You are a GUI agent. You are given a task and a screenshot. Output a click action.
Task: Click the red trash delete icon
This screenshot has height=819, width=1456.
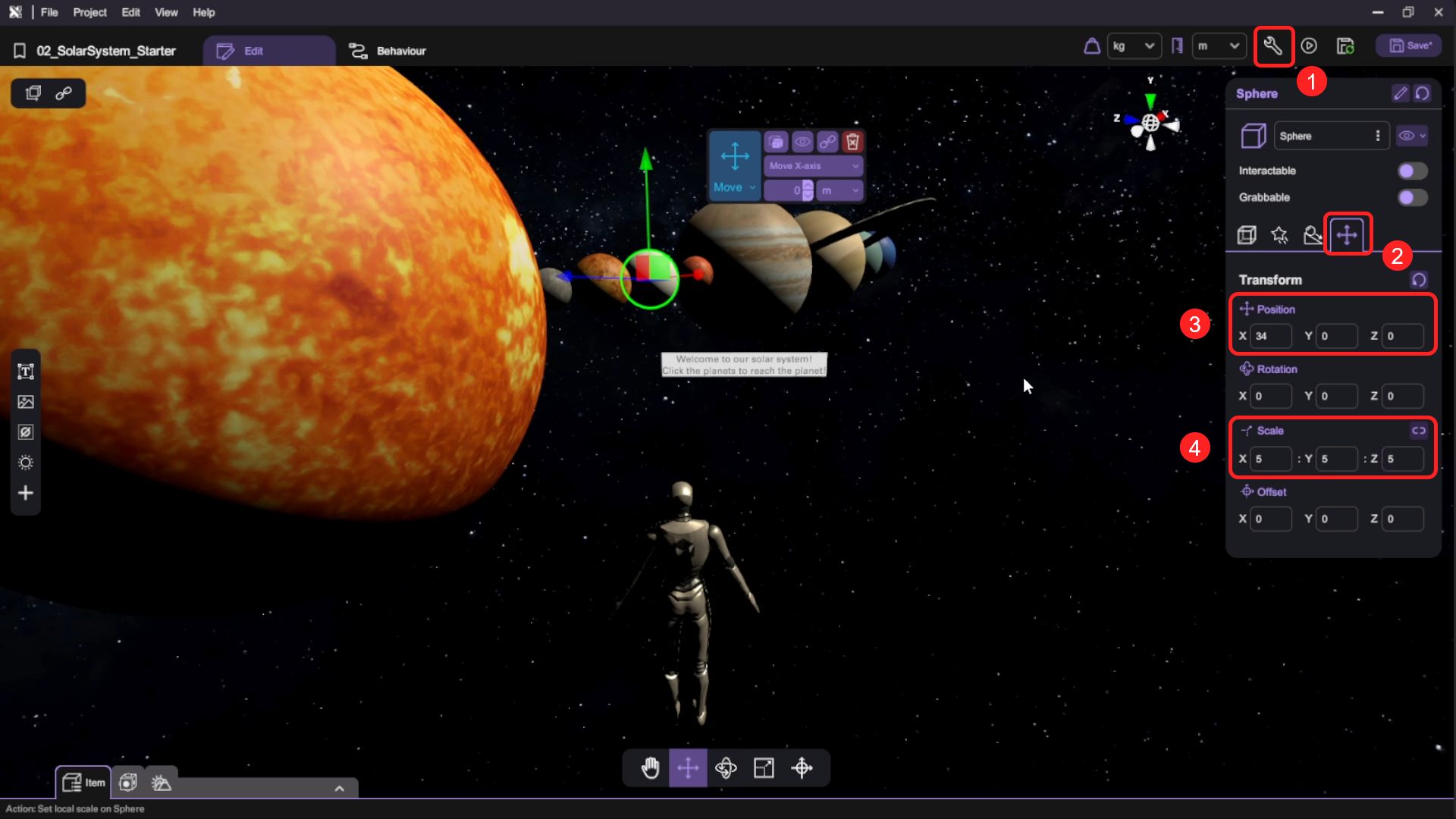click(x=852, y=142)
